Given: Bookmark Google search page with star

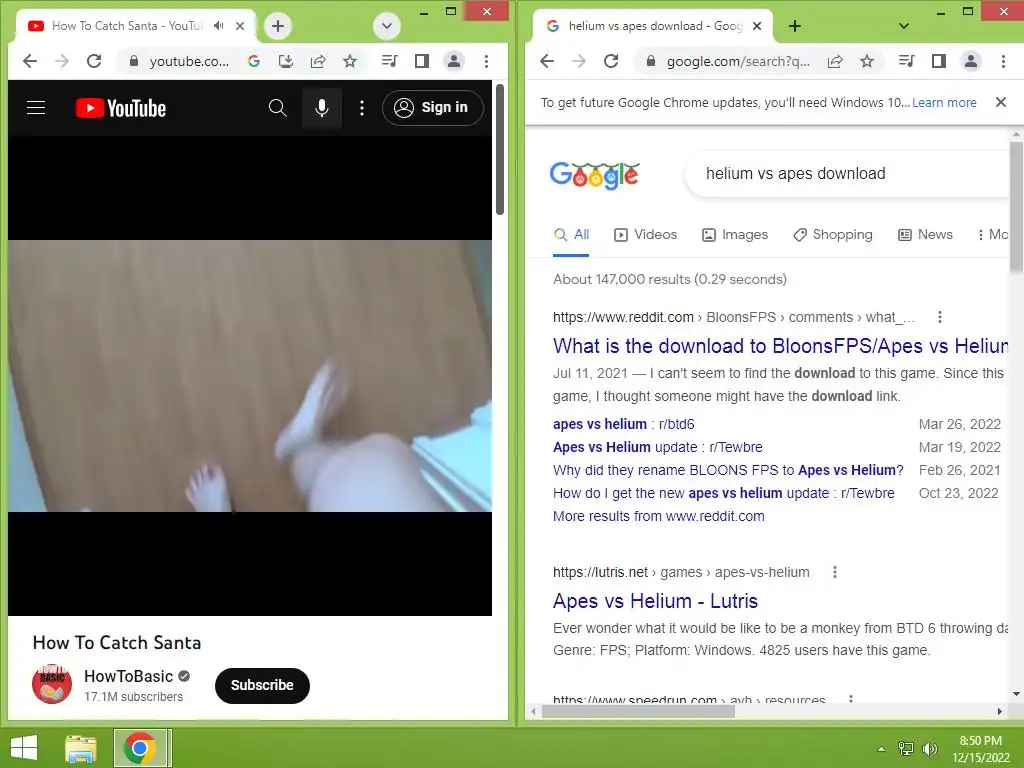Looking at the screenshot, I should [867, 61].
